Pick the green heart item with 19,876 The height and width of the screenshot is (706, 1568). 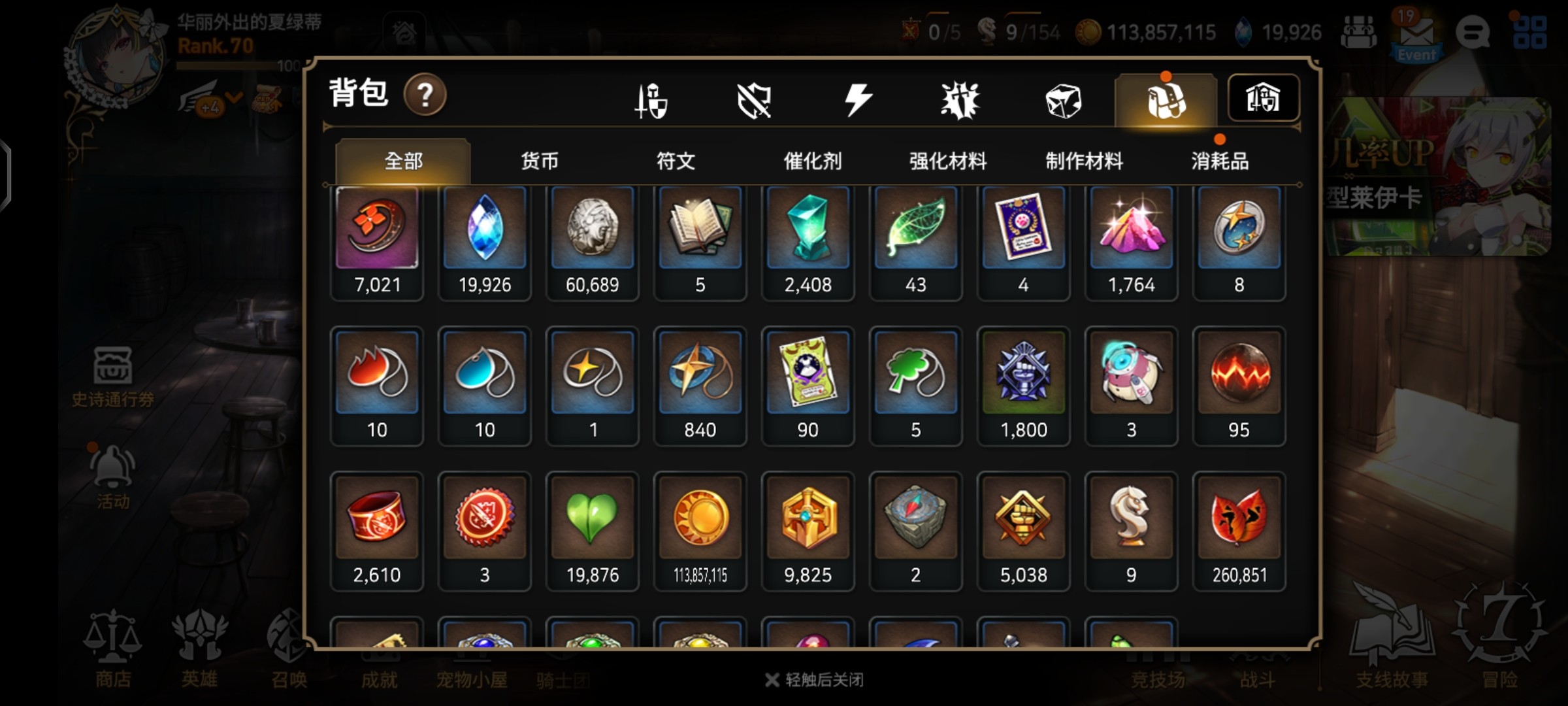pos(593,531)
